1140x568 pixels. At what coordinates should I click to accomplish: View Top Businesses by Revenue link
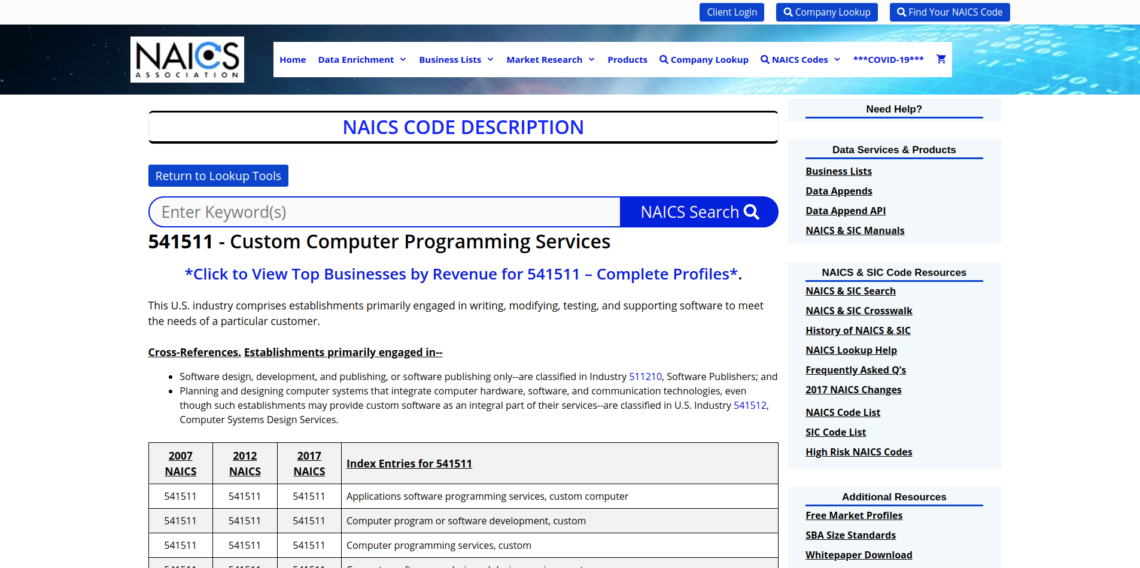(x=463, y=274)
